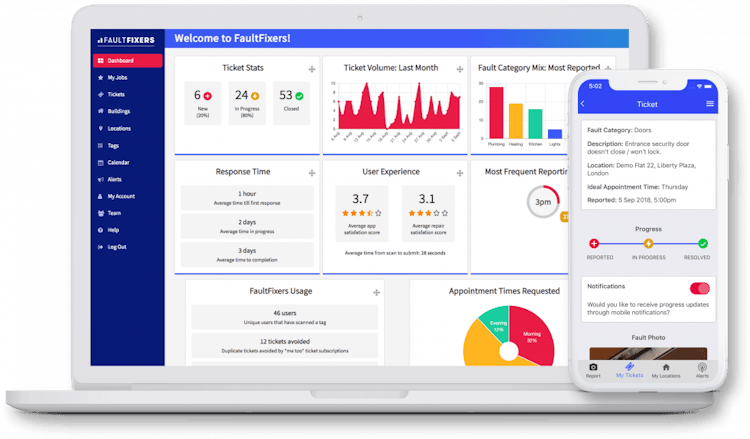Tap the Reported progress step icon
This screenshot has width=750, height=439.
click(594, 244)
